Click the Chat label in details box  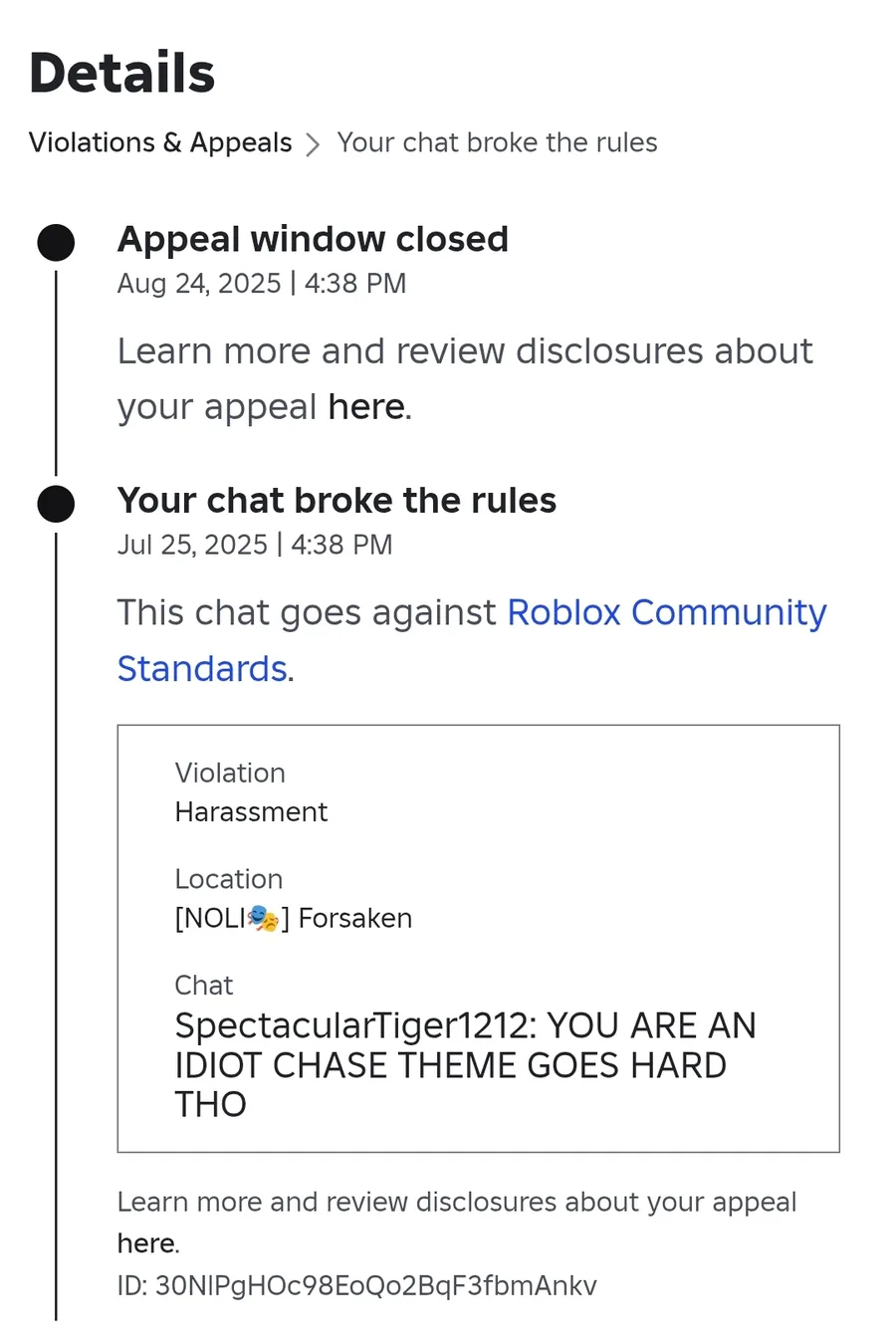204,985
